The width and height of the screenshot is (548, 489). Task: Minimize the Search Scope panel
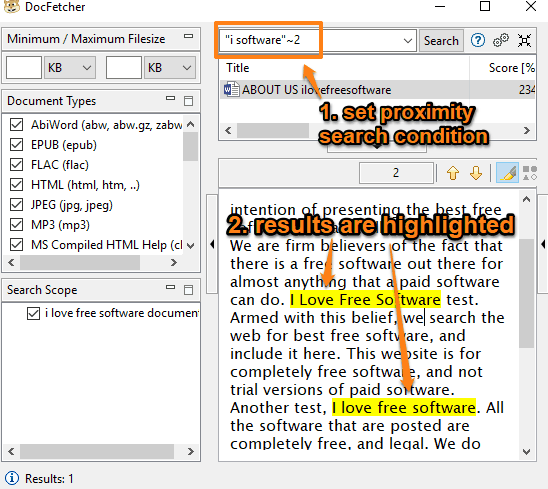coord(171,287)
